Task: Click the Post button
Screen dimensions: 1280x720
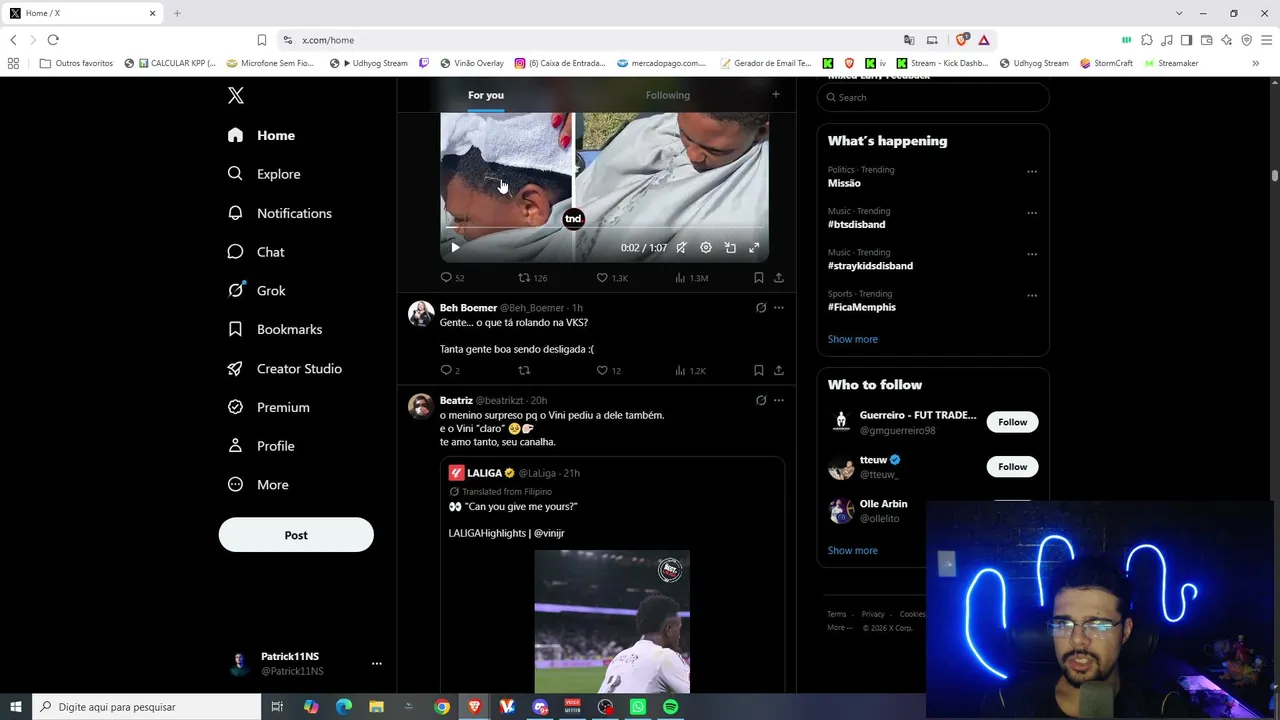Action: pos(296,535)
